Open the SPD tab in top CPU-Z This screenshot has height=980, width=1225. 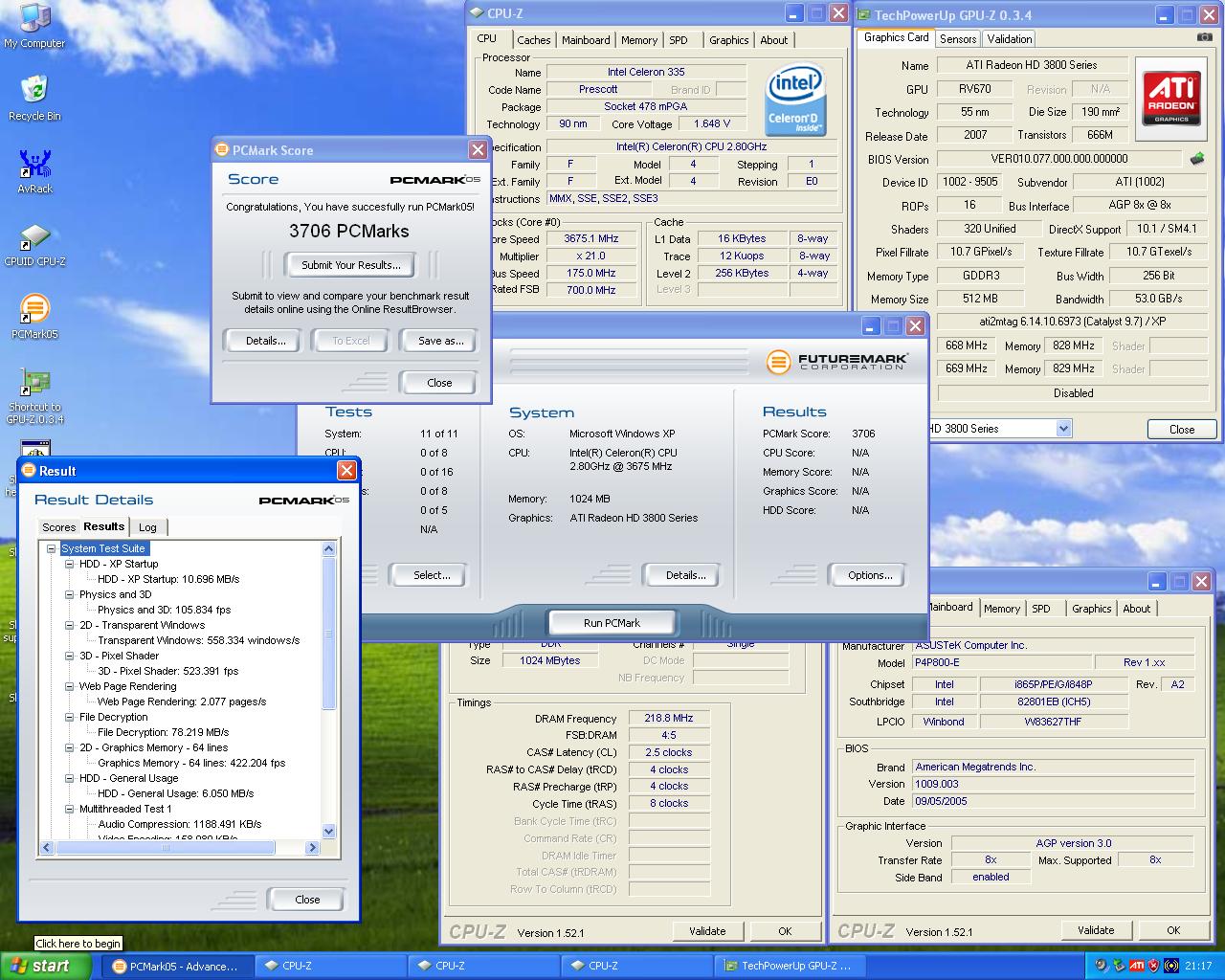pyautogui.click(x=679, y=40)
